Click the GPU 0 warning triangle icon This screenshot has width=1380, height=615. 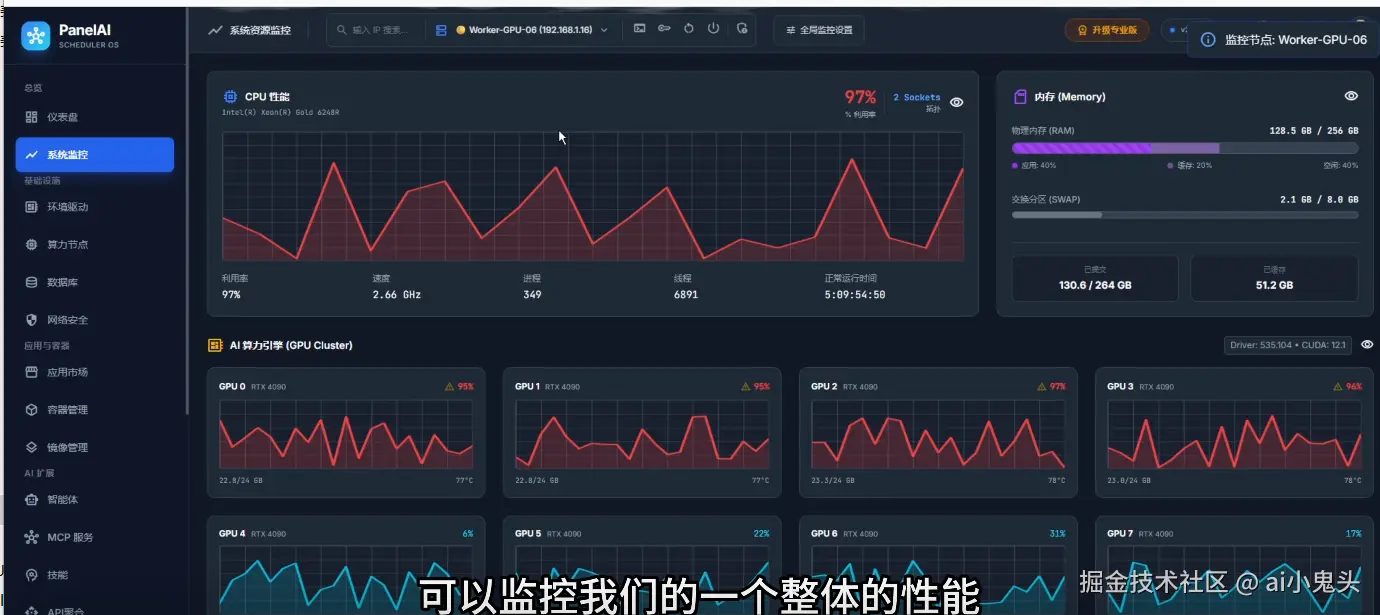coord(450,386)
